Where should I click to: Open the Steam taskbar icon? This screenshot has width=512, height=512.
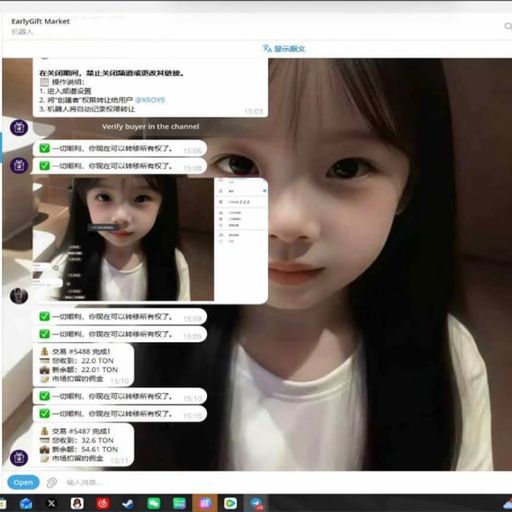point(128,503)
